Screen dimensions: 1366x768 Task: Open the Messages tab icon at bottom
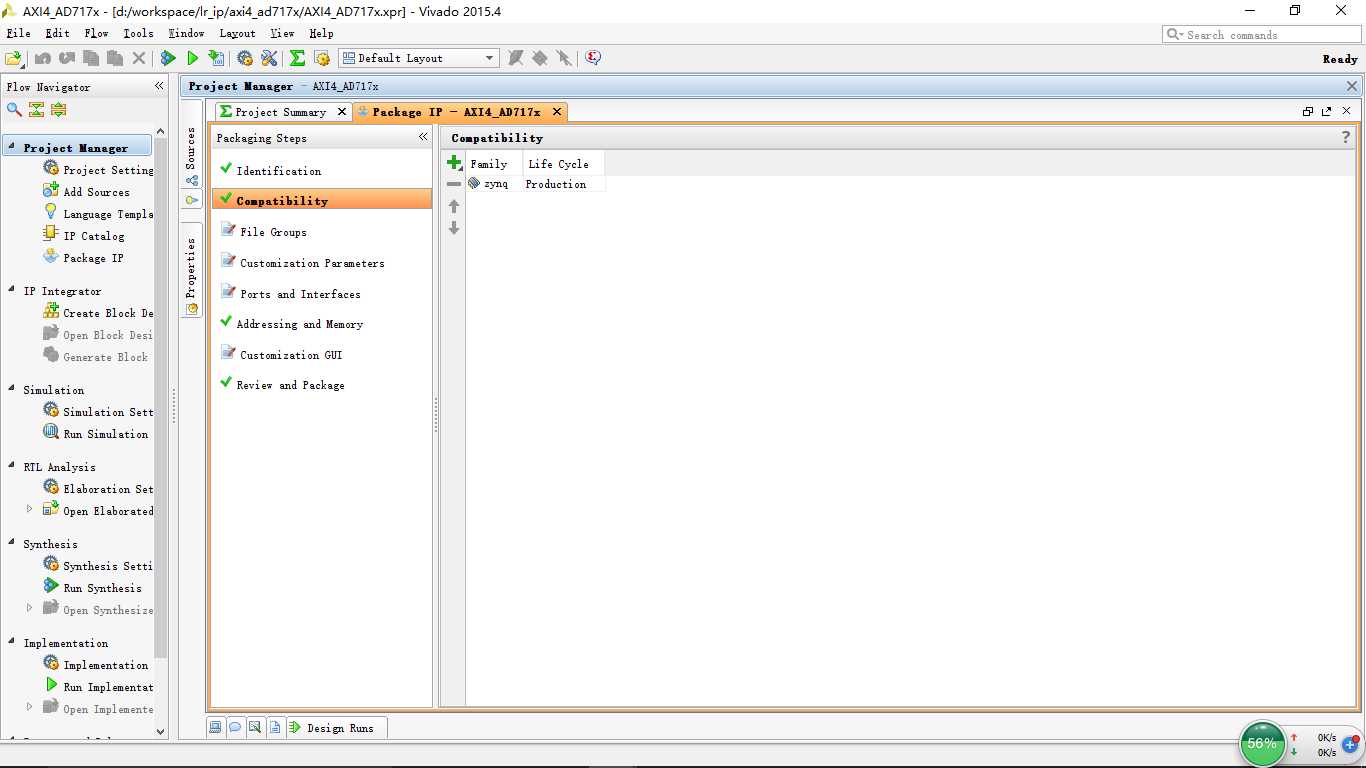235,727
